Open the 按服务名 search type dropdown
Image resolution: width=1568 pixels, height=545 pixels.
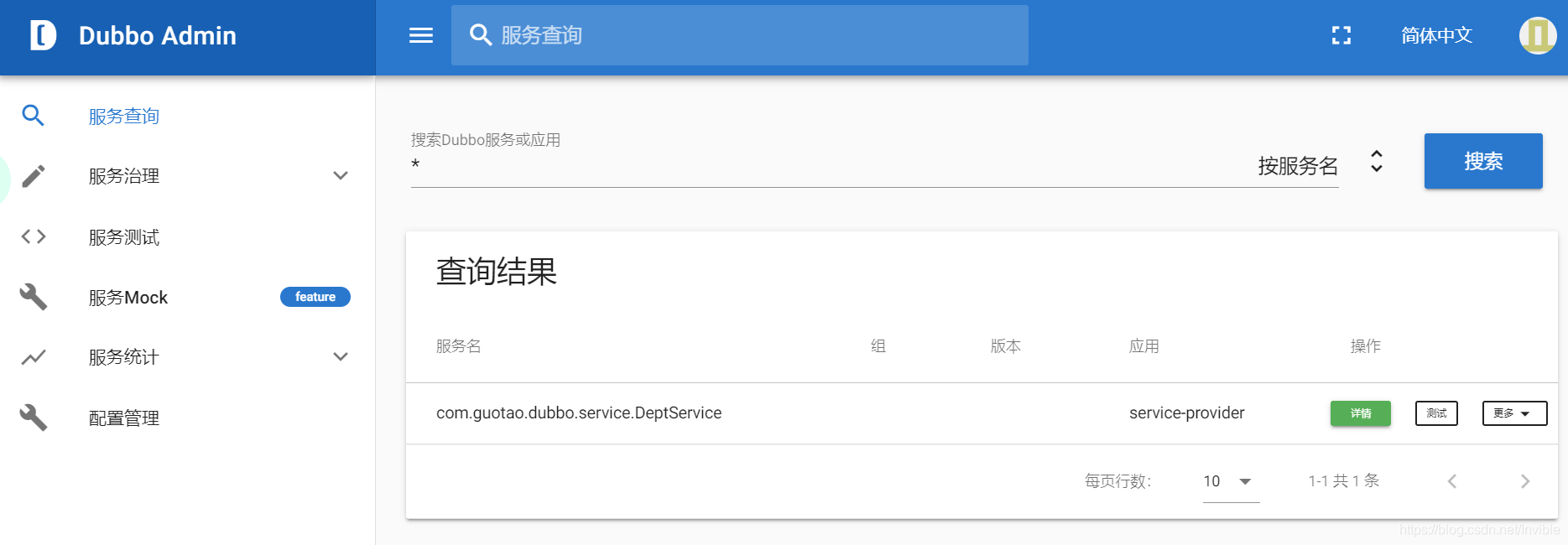click(x=1321, y=165)
